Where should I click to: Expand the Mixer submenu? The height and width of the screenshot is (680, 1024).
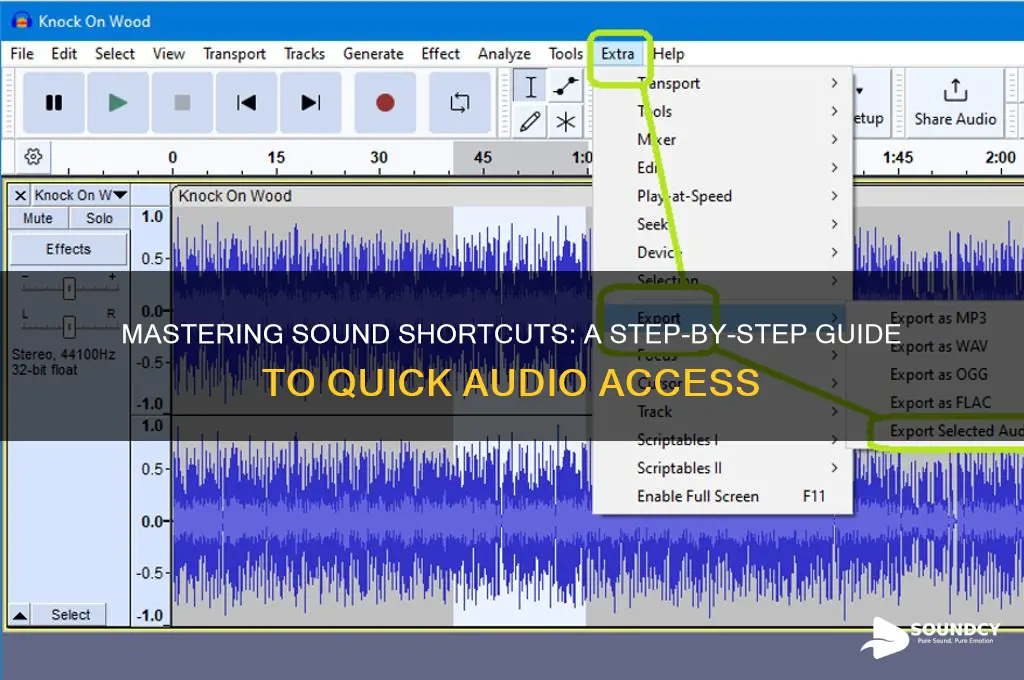[722, 139]
